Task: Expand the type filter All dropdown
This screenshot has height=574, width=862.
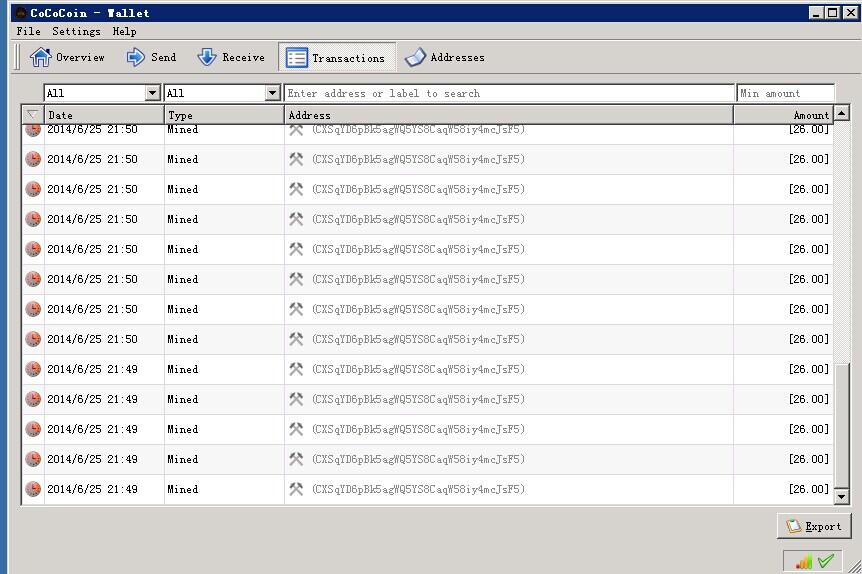Action: pyautogui.click(x=222, y=93)
